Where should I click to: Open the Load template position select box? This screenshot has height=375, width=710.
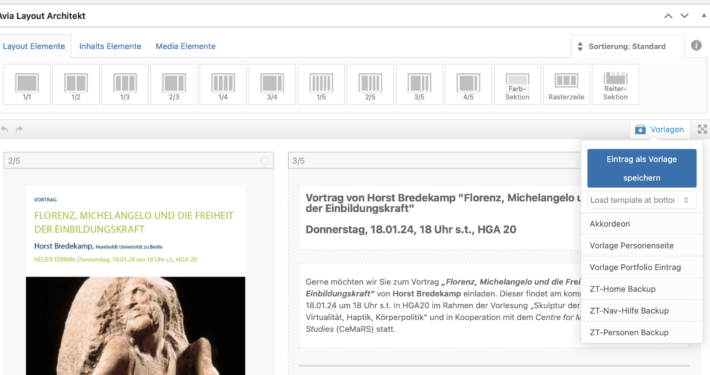(642, 200)
